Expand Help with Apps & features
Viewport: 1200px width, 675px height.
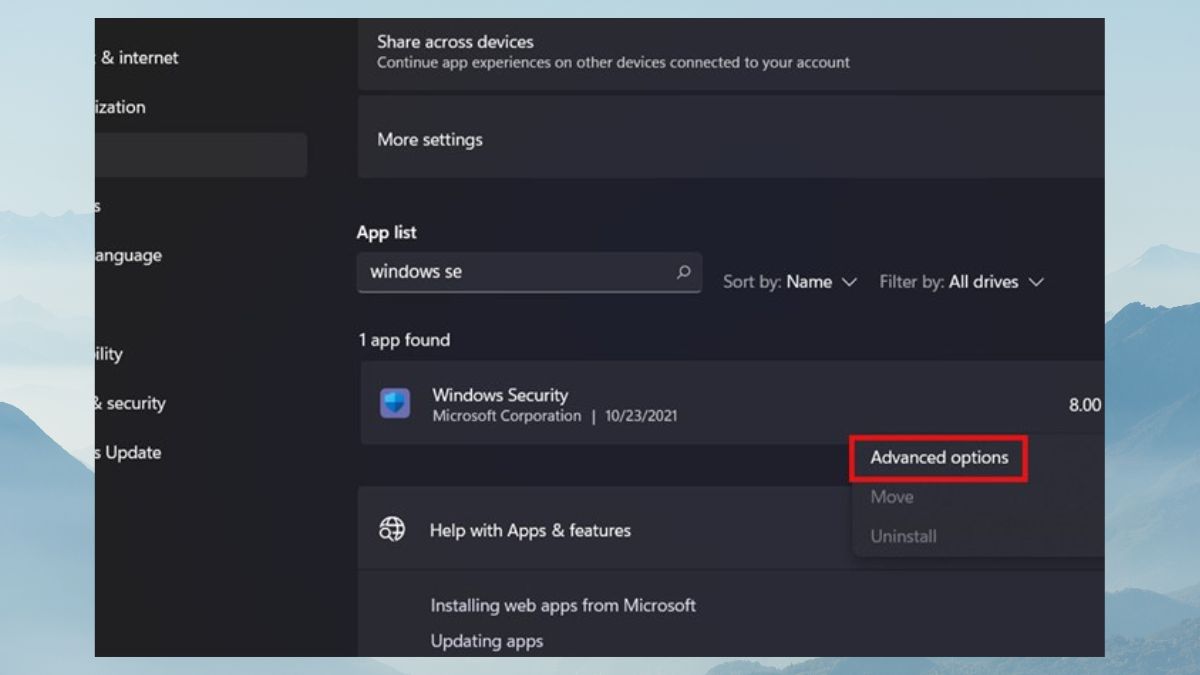coord(731,529)
